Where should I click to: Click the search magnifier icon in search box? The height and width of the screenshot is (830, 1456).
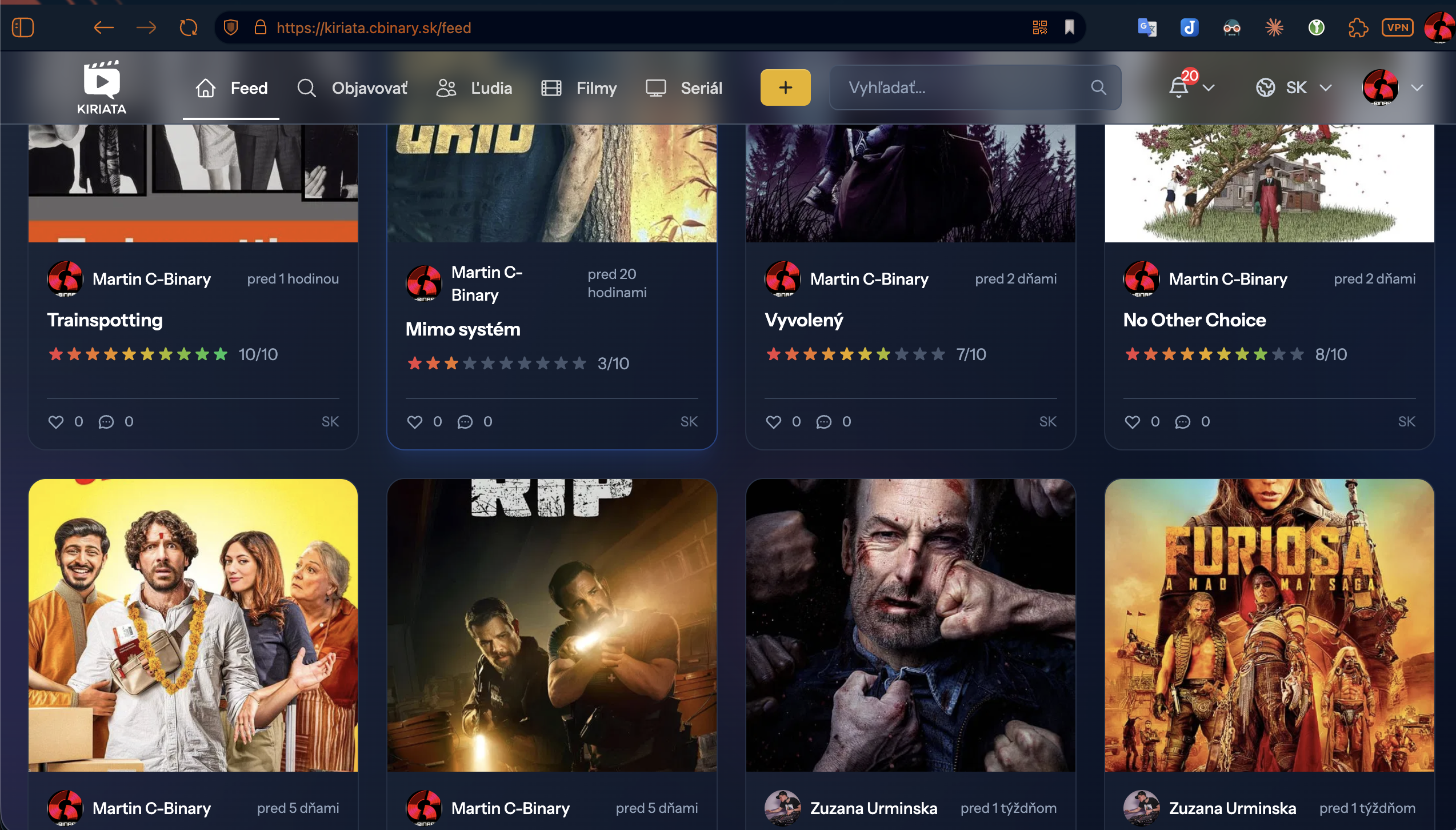1098,87
